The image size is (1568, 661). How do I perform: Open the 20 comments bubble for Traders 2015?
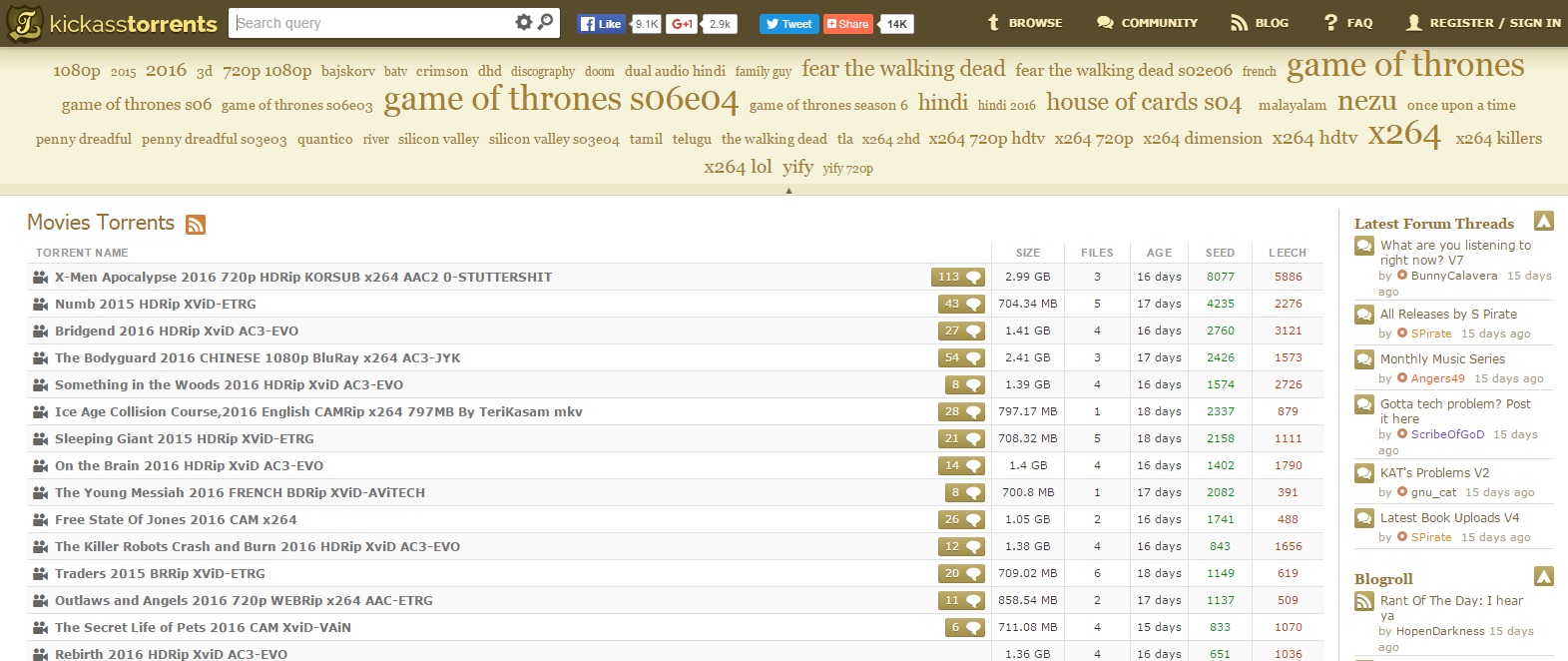(x=961, y=573)
